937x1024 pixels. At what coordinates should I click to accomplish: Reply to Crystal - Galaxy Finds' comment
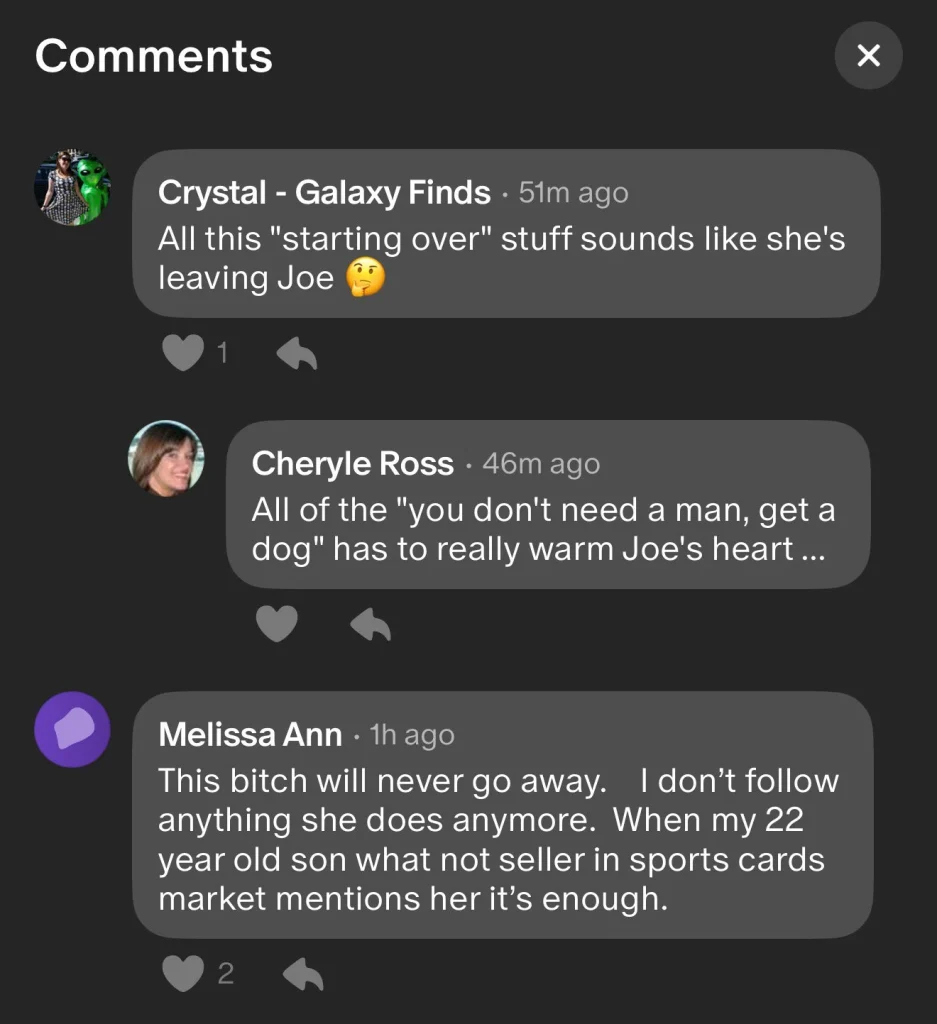[x=296, y=352]
